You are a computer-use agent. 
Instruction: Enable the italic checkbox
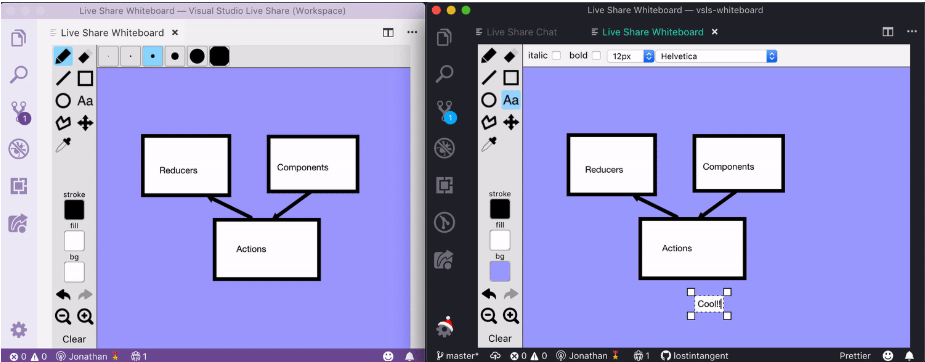[x=556, y=55]
